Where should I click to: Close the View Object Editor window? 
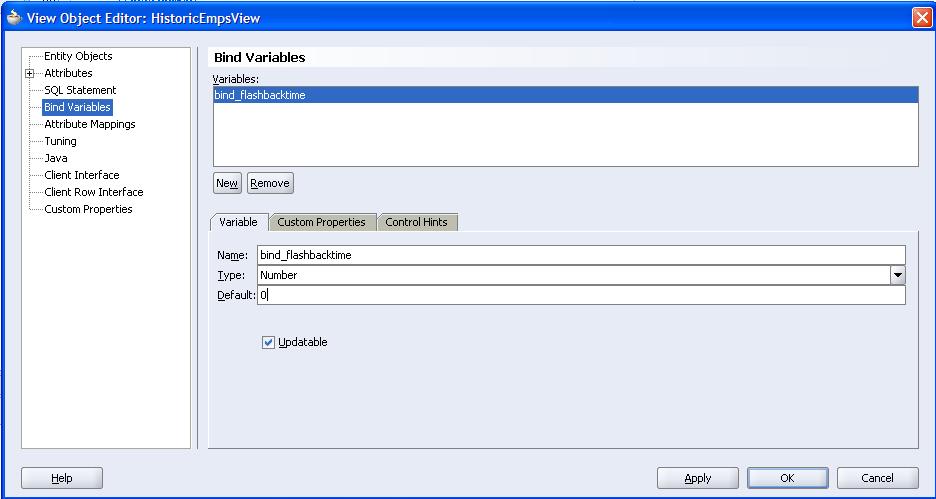(921, 17)
